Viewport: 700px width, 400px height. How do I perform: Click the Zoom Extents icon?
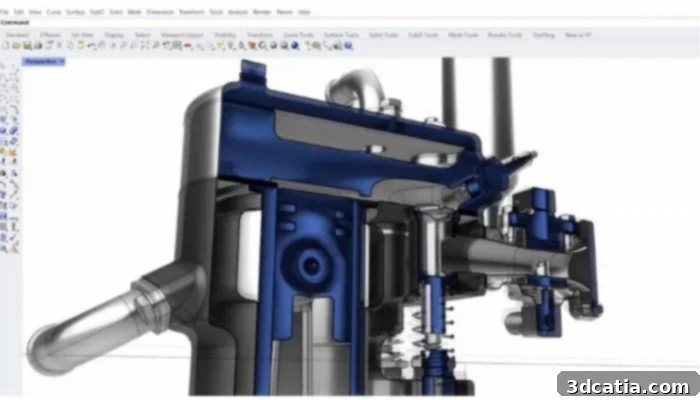tap(145, 46)
